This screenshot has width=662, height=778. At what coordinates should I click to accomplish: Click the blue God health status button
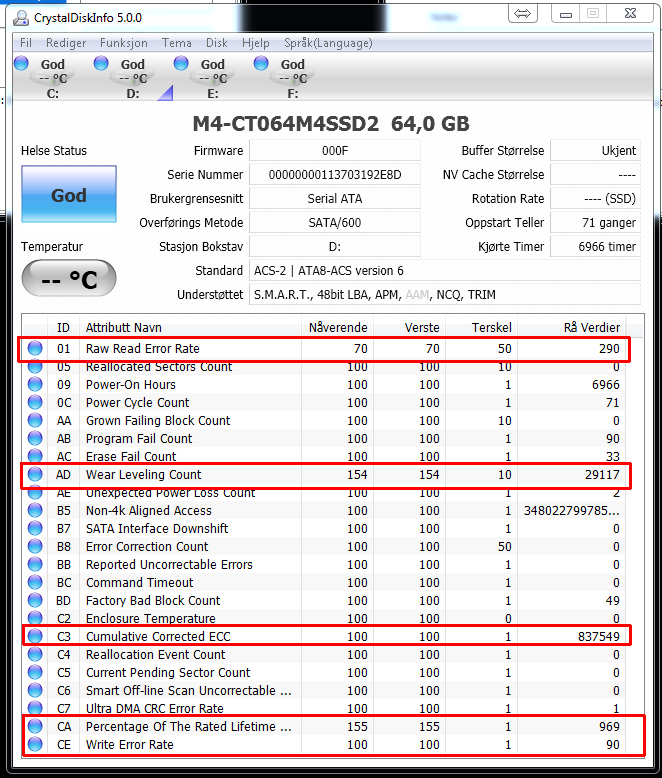(x=69, y=194)
